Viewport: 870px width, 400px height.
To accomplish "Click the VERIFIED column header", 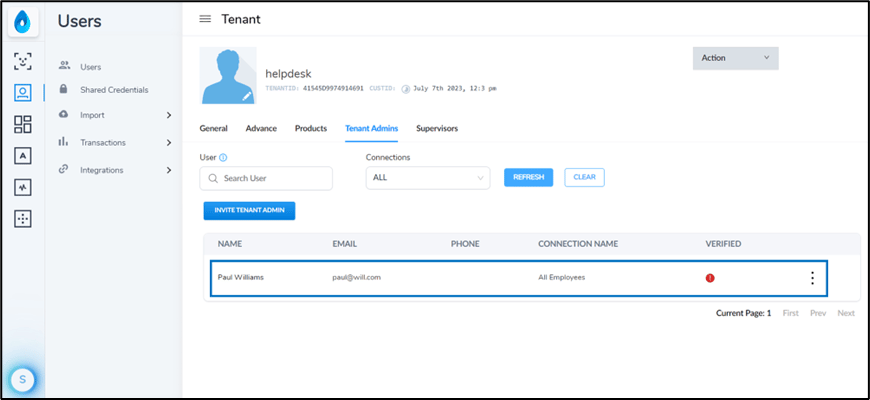I will tap(723, 244).
